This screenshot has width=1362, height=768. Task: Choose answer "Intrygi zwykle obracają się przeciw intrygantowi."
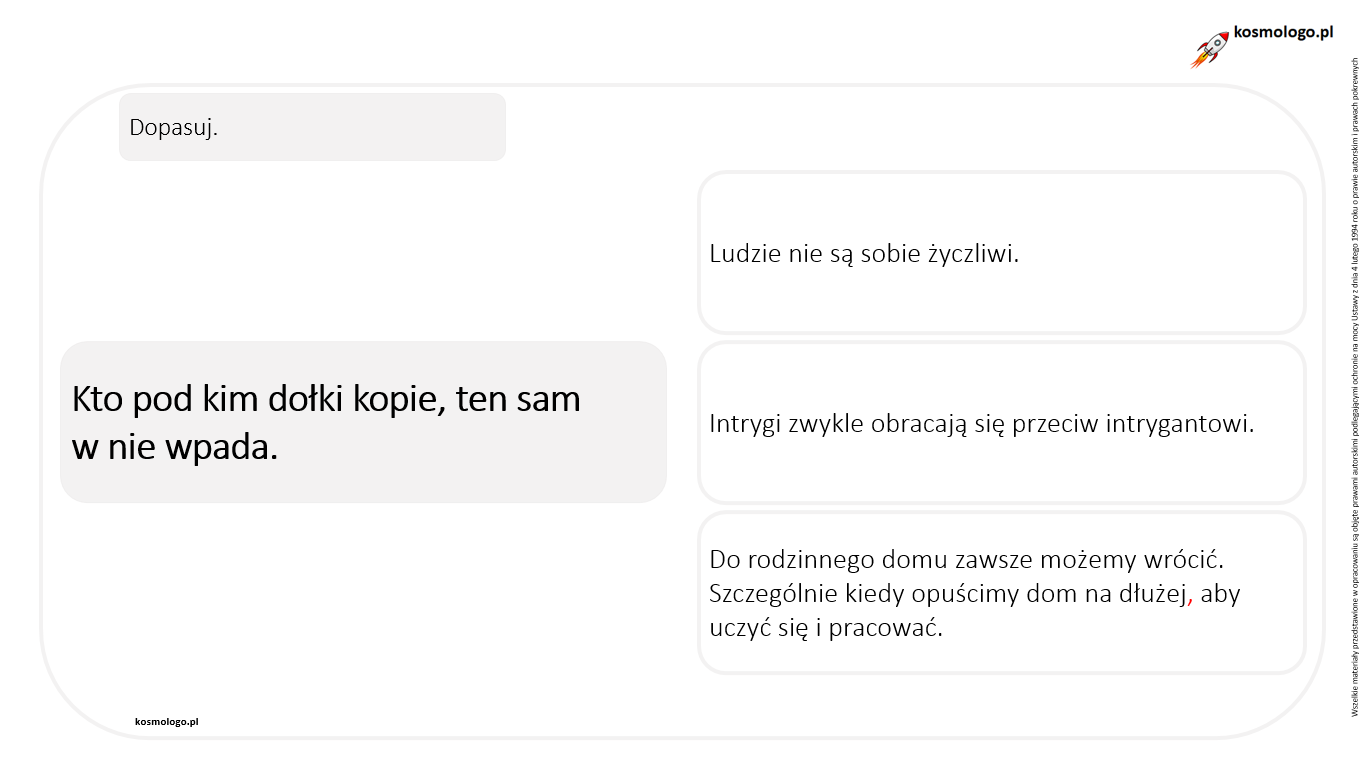pos(1002,423)
